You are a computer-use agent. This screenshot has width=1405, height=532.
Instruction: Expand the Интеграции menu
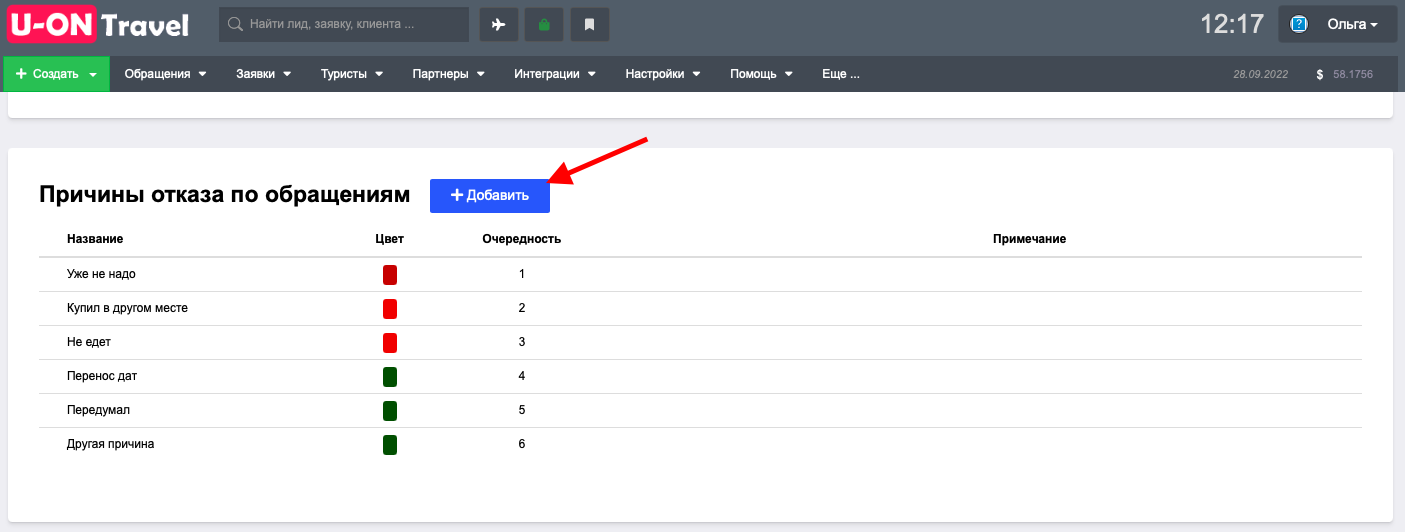[x=555, y=74]
